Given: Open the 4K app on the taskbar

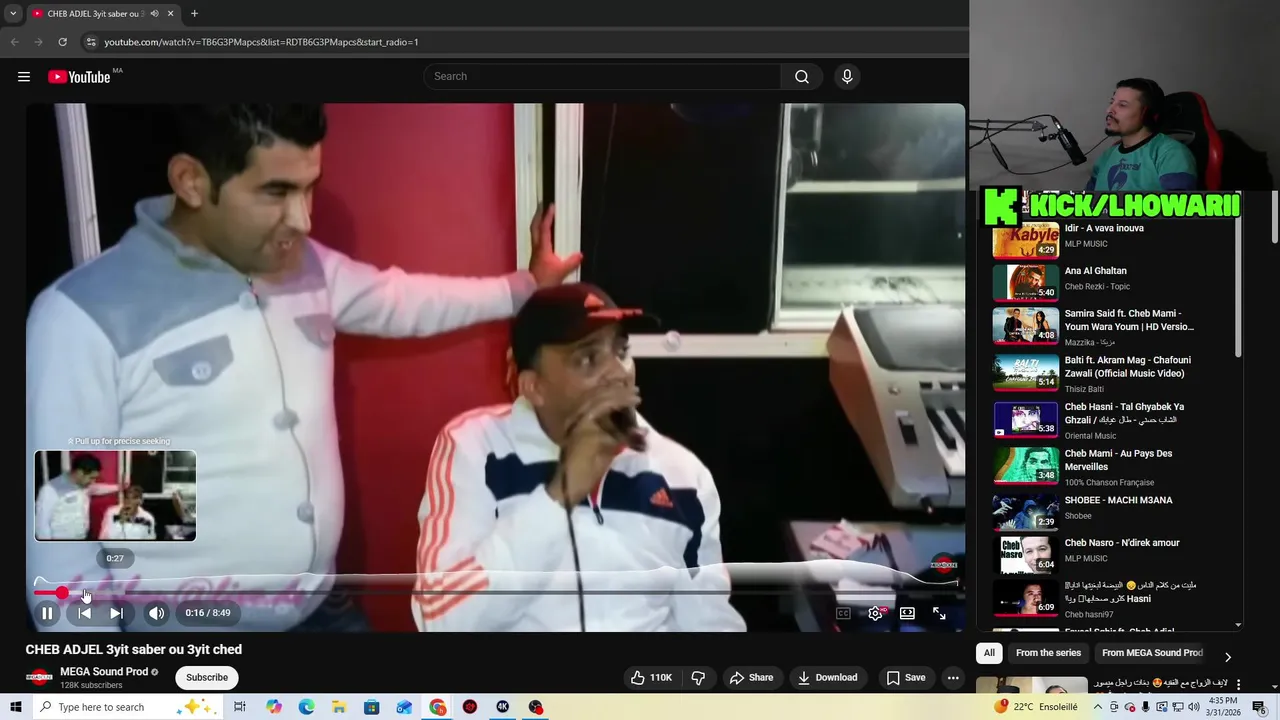Looking at the screenshot, I should (x=503, y=707).
